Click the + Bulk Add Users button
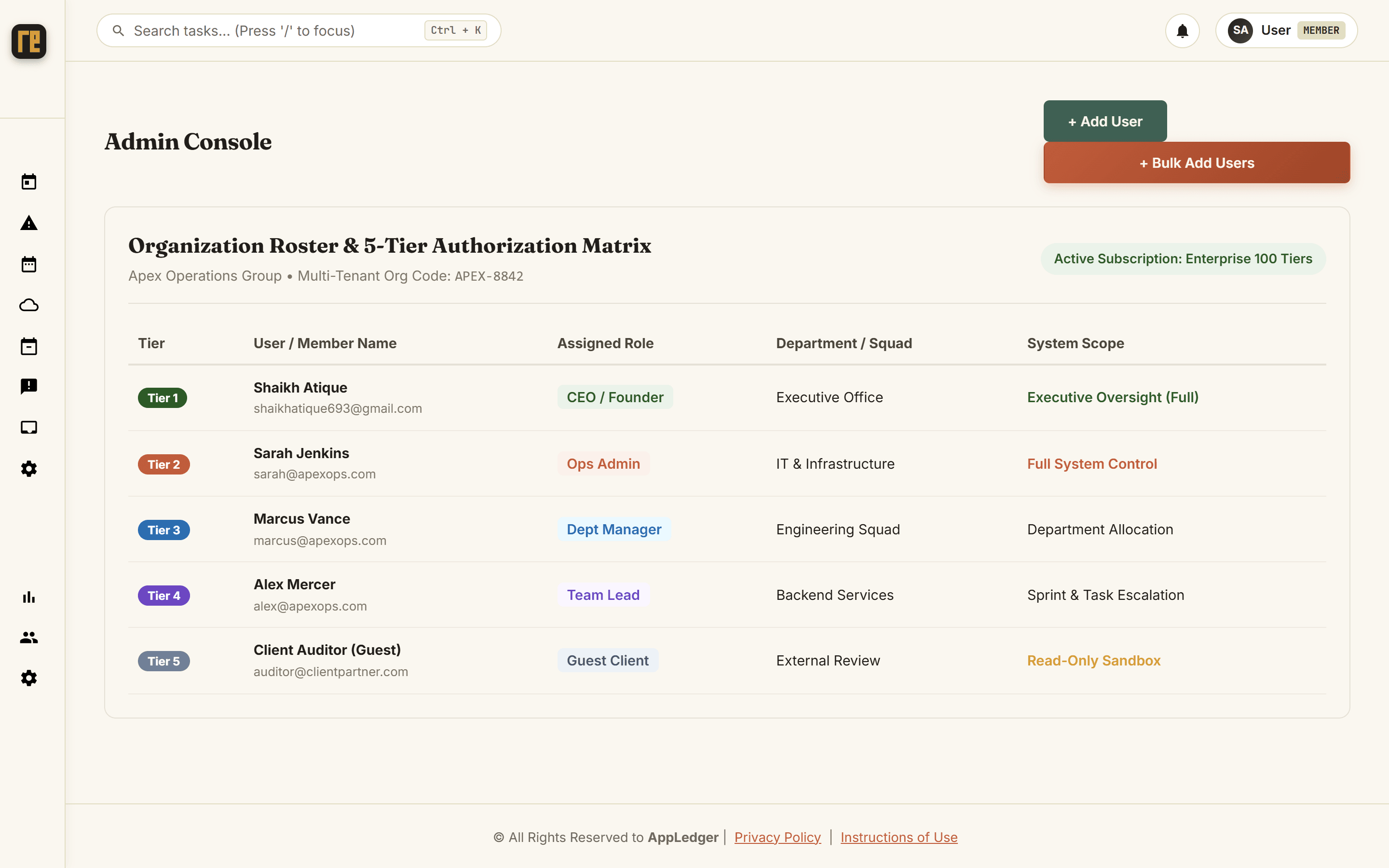Image resolution: width=1389 pixels, height=868 pixels. (x=1197, y=163)
